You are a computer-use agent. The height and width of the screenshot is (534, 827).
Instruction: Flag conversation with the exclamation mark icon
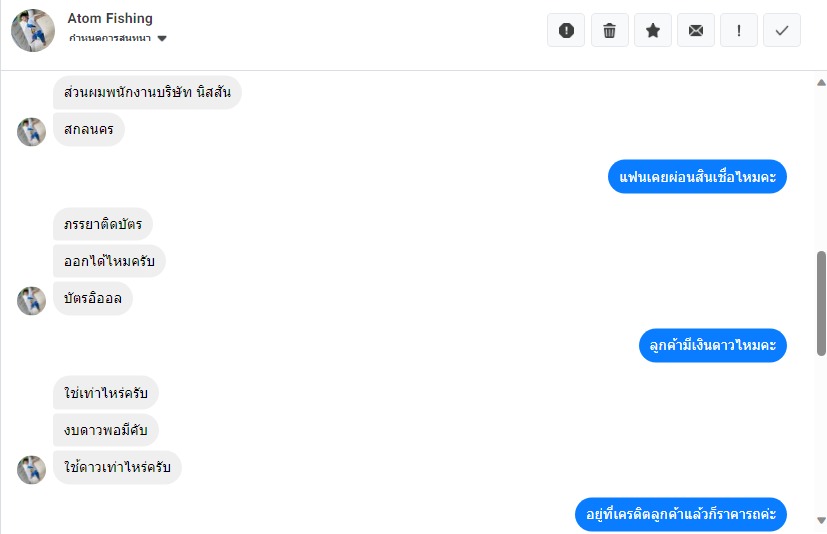[x=739, y=30]
